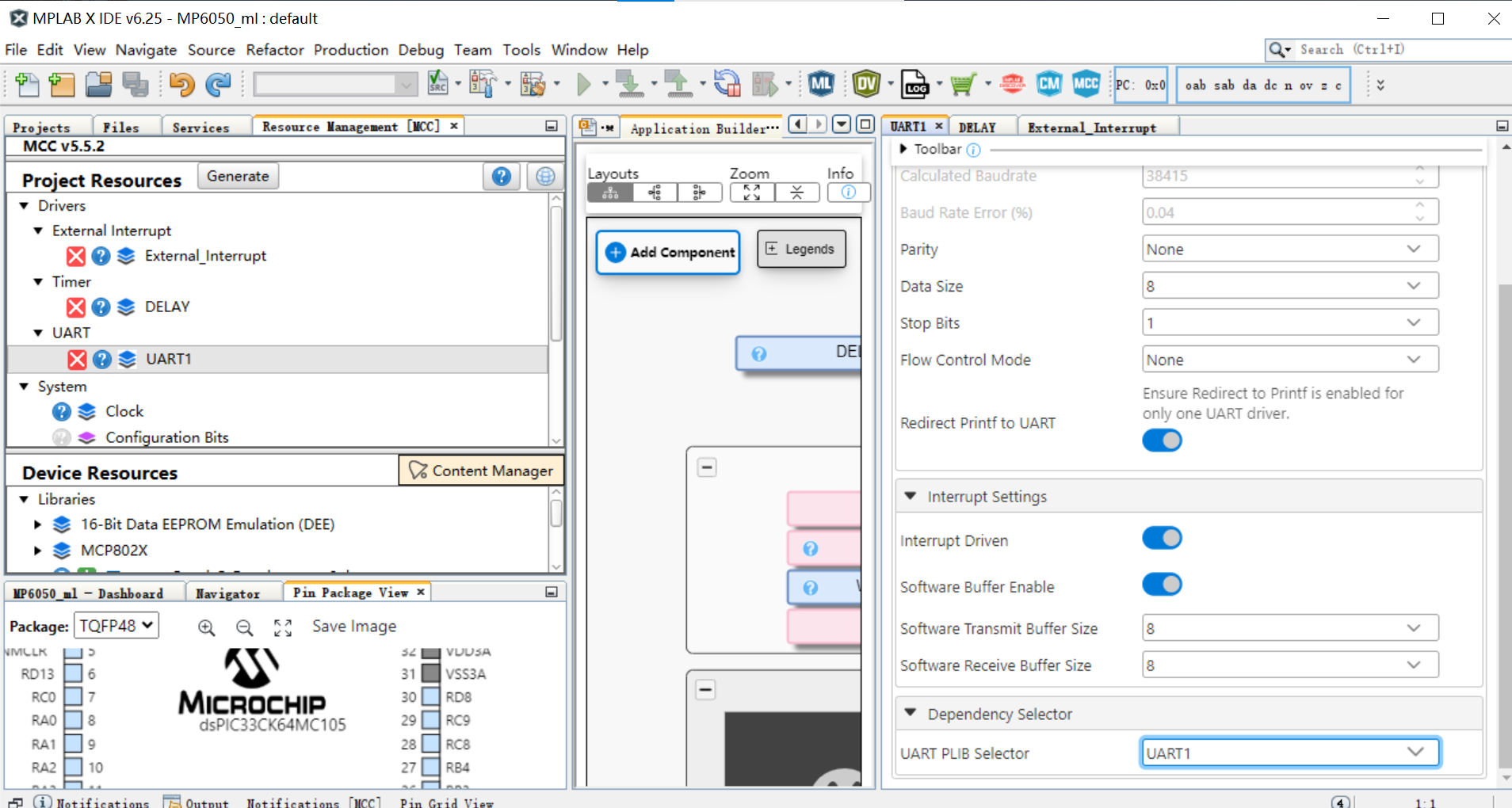Select the Clock item under System

click(124, 411)
